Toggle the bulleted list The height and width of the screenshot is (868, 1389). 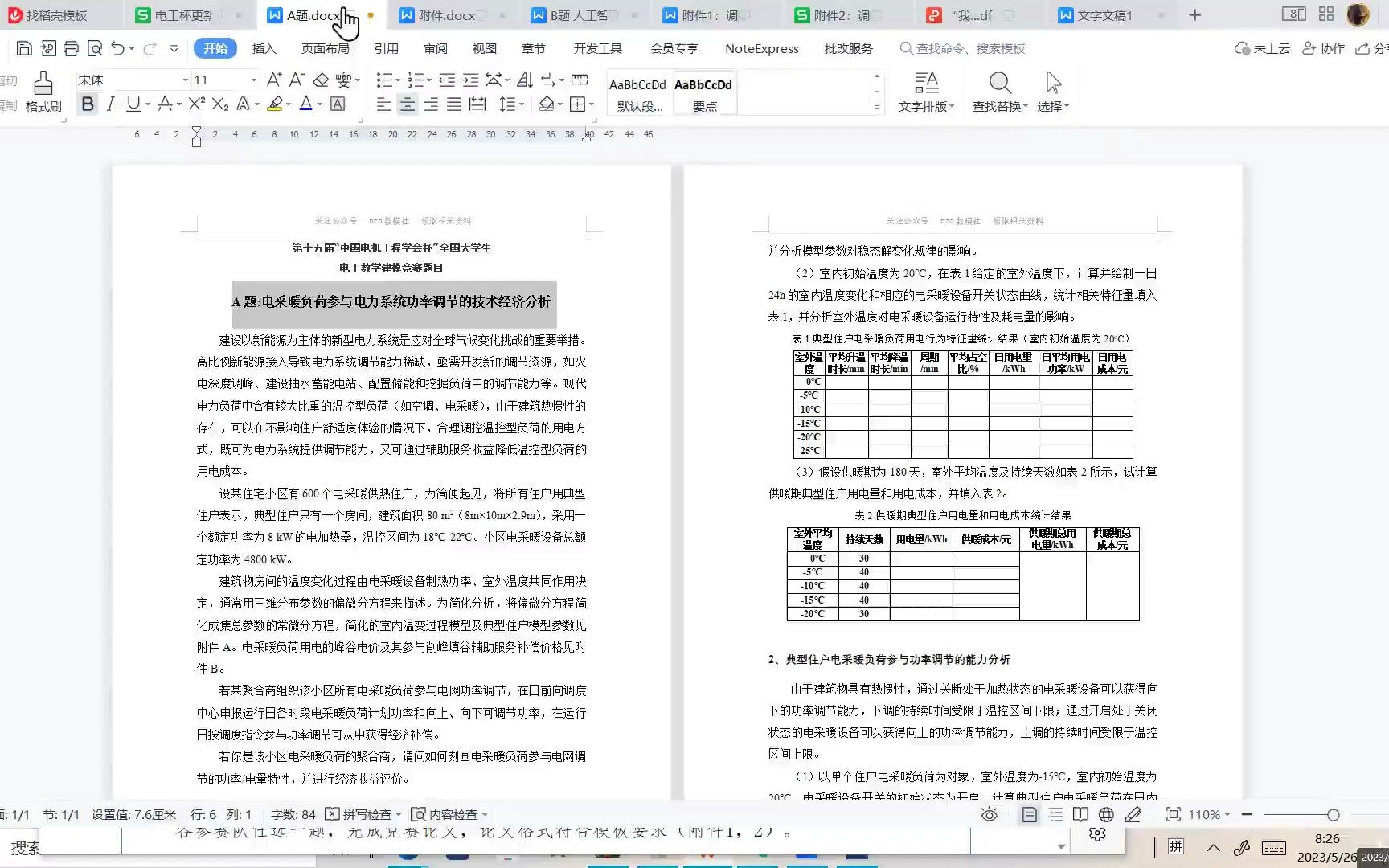(383, 80)
